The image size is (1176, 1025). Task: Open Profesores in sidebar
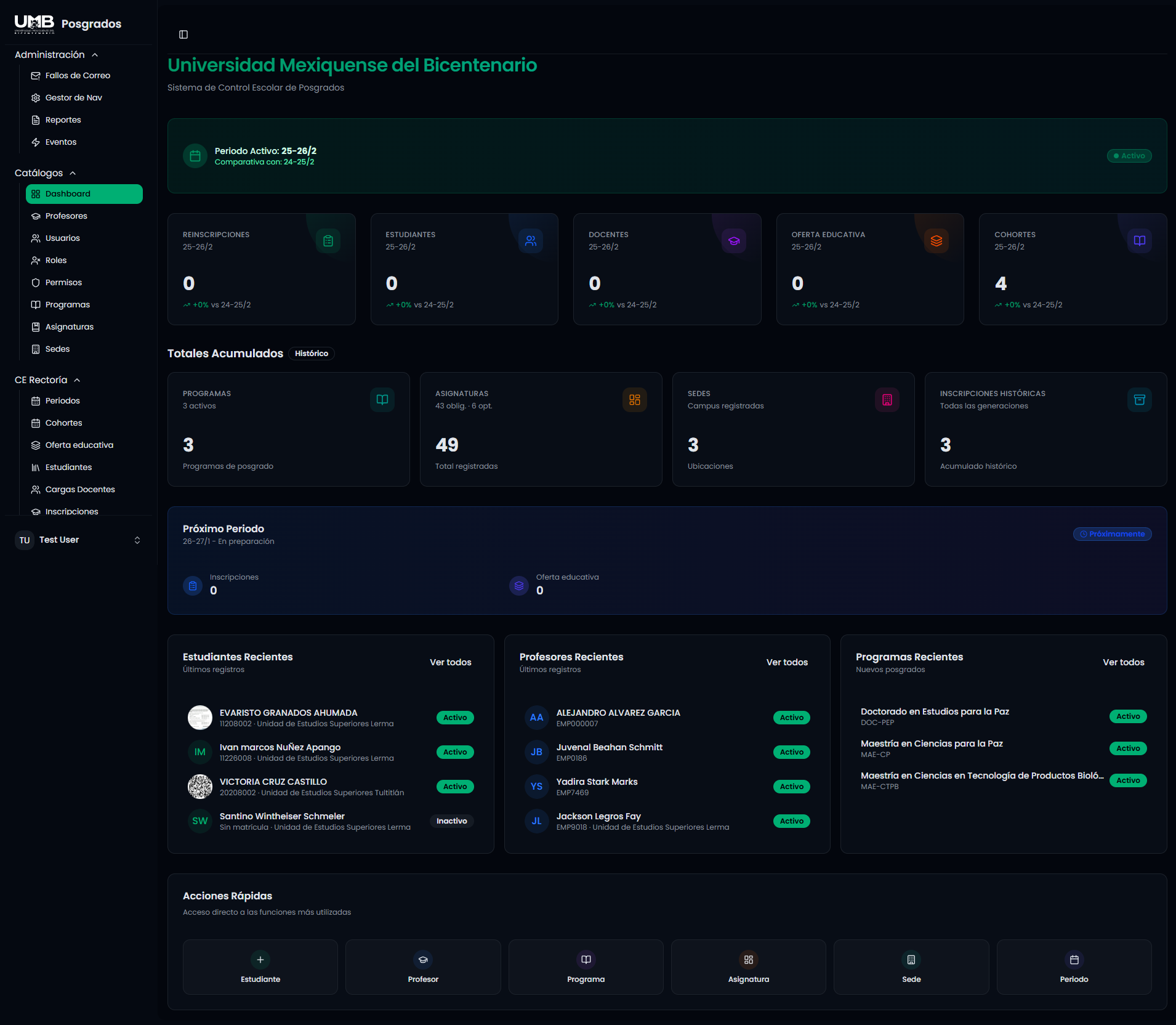[84, 216]
